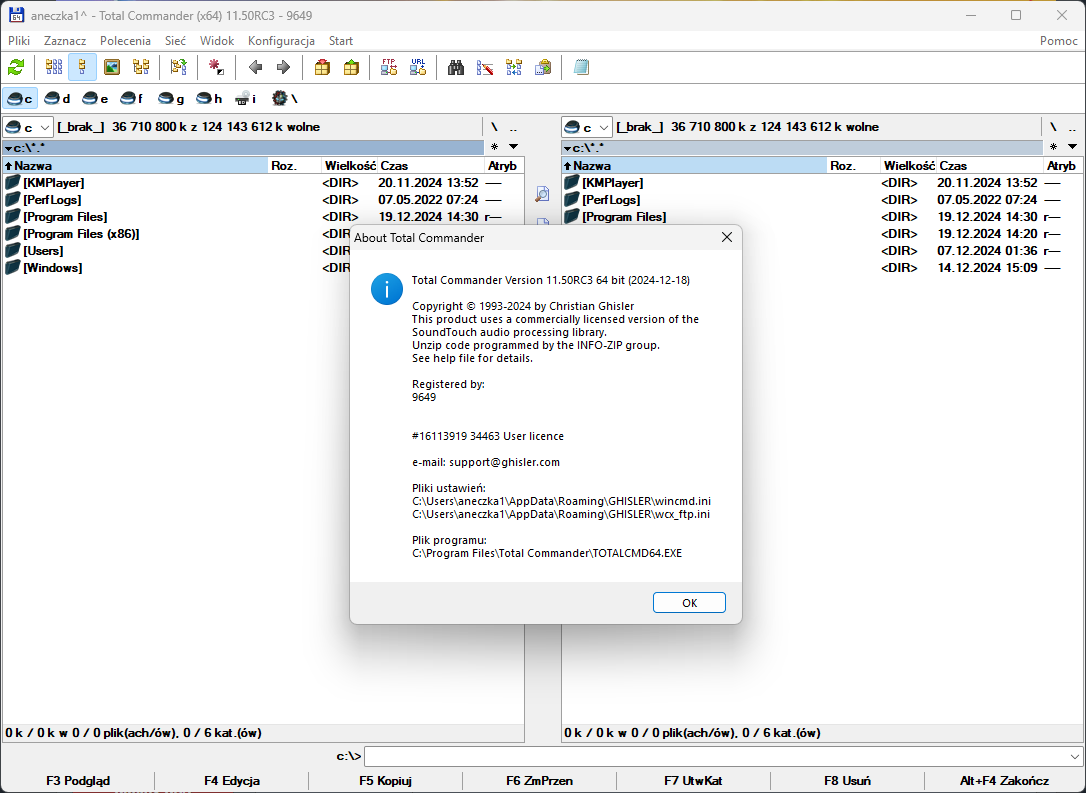Screen dimensions: 1086x793
Task: Click the red star selection icon
Action: click(217, 67)
